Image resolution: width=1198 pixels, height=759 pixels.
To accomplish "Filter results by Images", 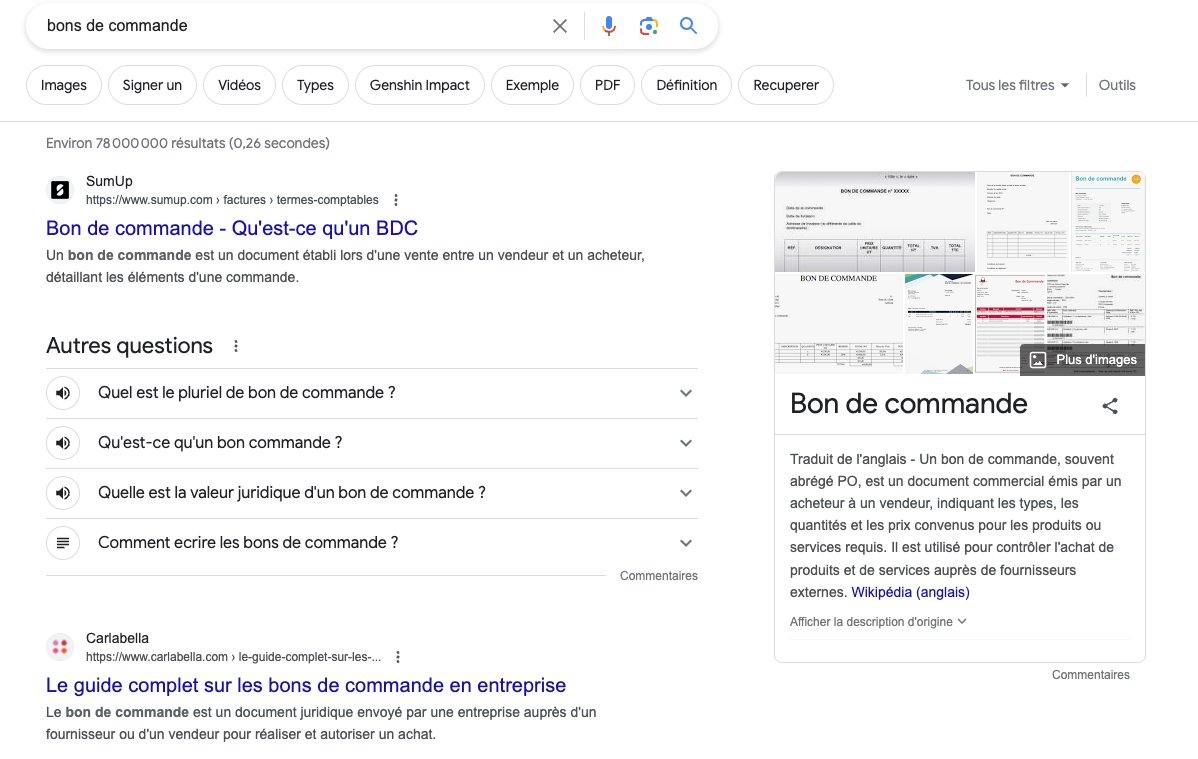I will [x=63, y=85].
